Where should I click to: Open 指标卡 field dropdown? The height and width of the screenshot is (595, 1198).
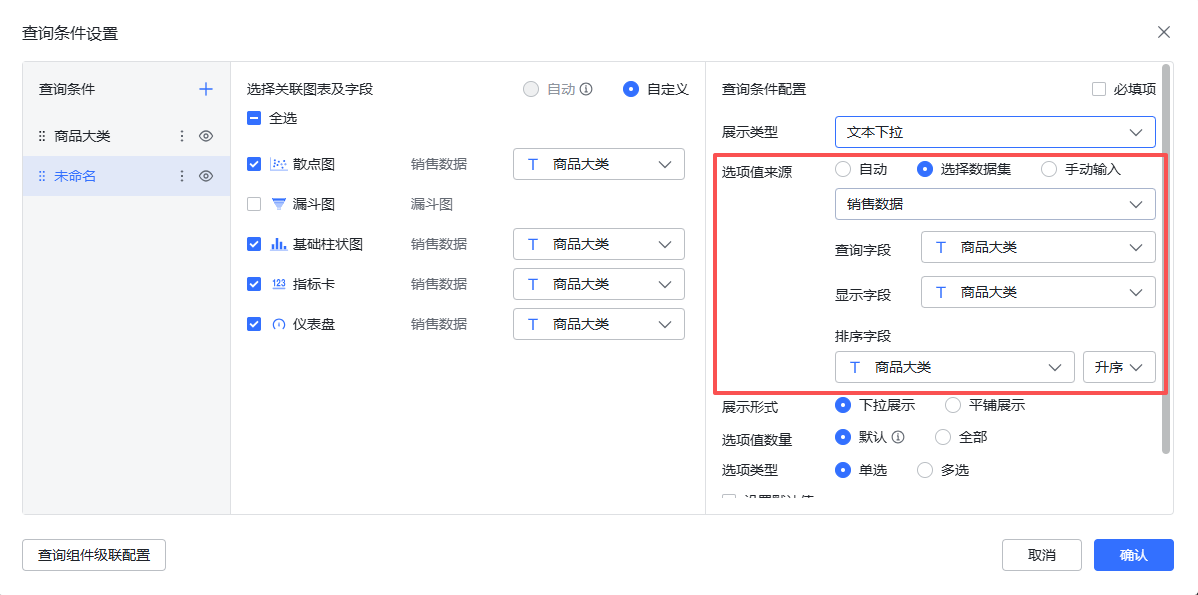click(x=599, y=284)
